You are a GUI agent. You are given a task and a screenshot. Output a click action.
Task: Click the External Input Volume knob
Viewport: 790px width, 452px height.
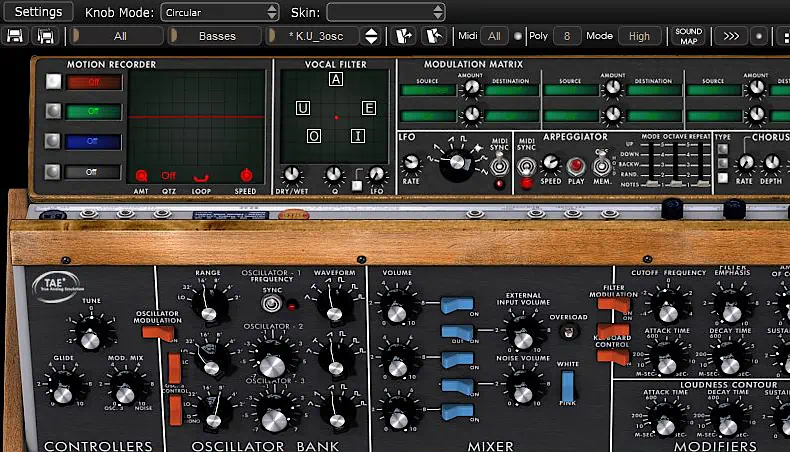tap(522, 333)
